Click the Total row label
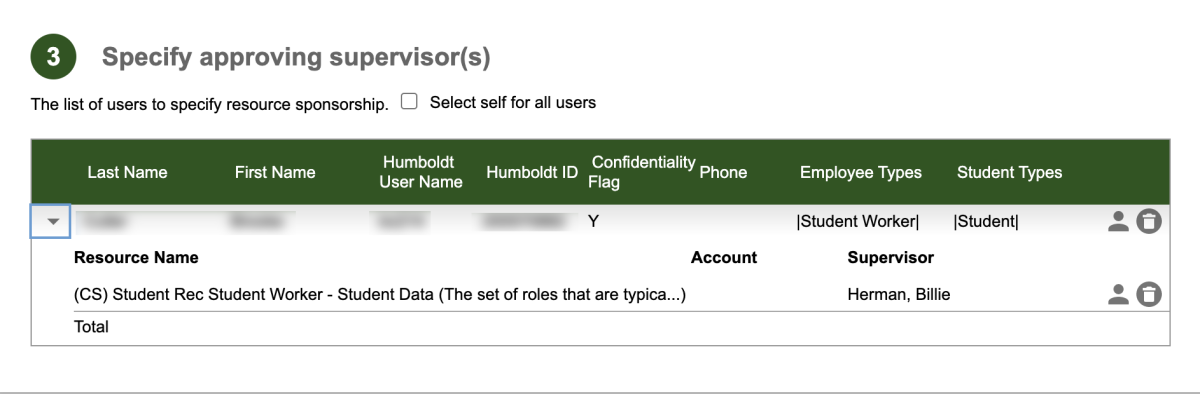This screenshot has width=1200, height=394. tap(91, 327)
